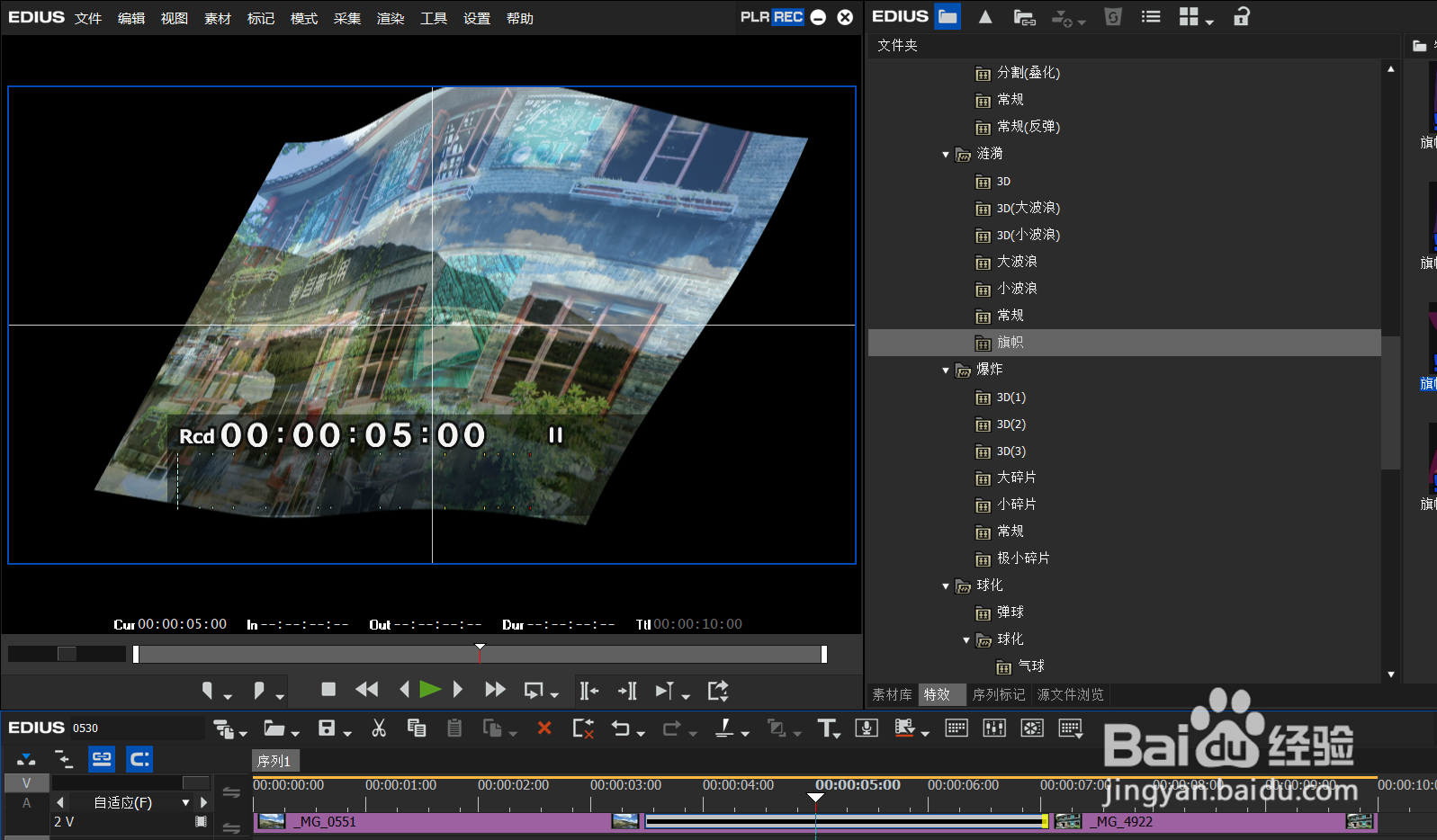Click the fast forward button
The image size is (1437, 840).
coord(495,690)
